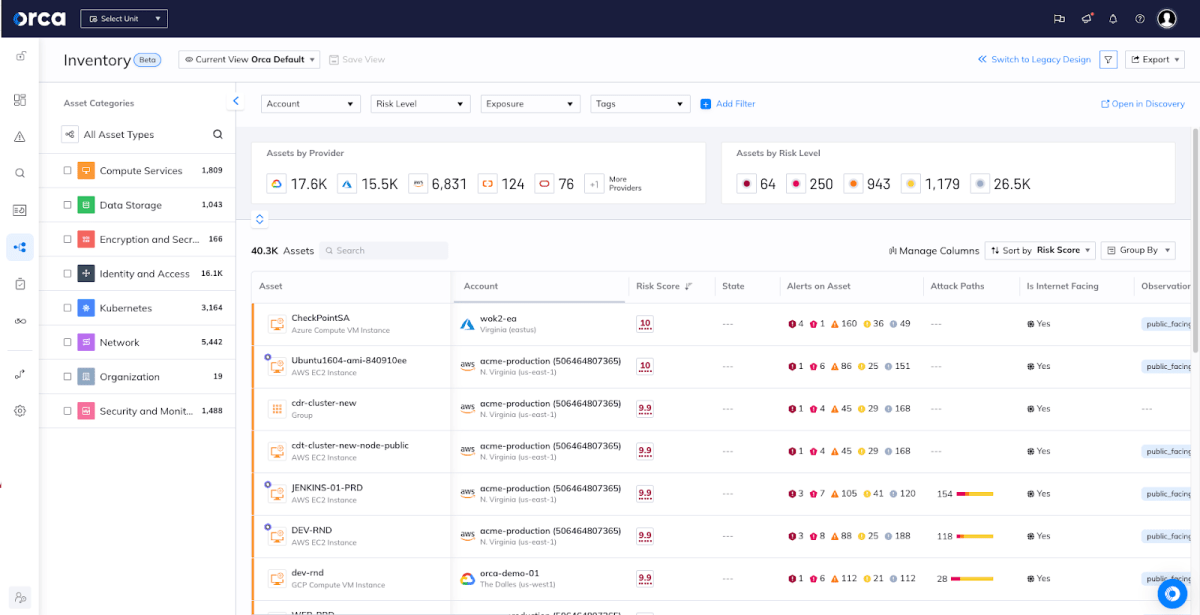
Task: Click the +1 More Providers button
Action: tap(613, 184)
